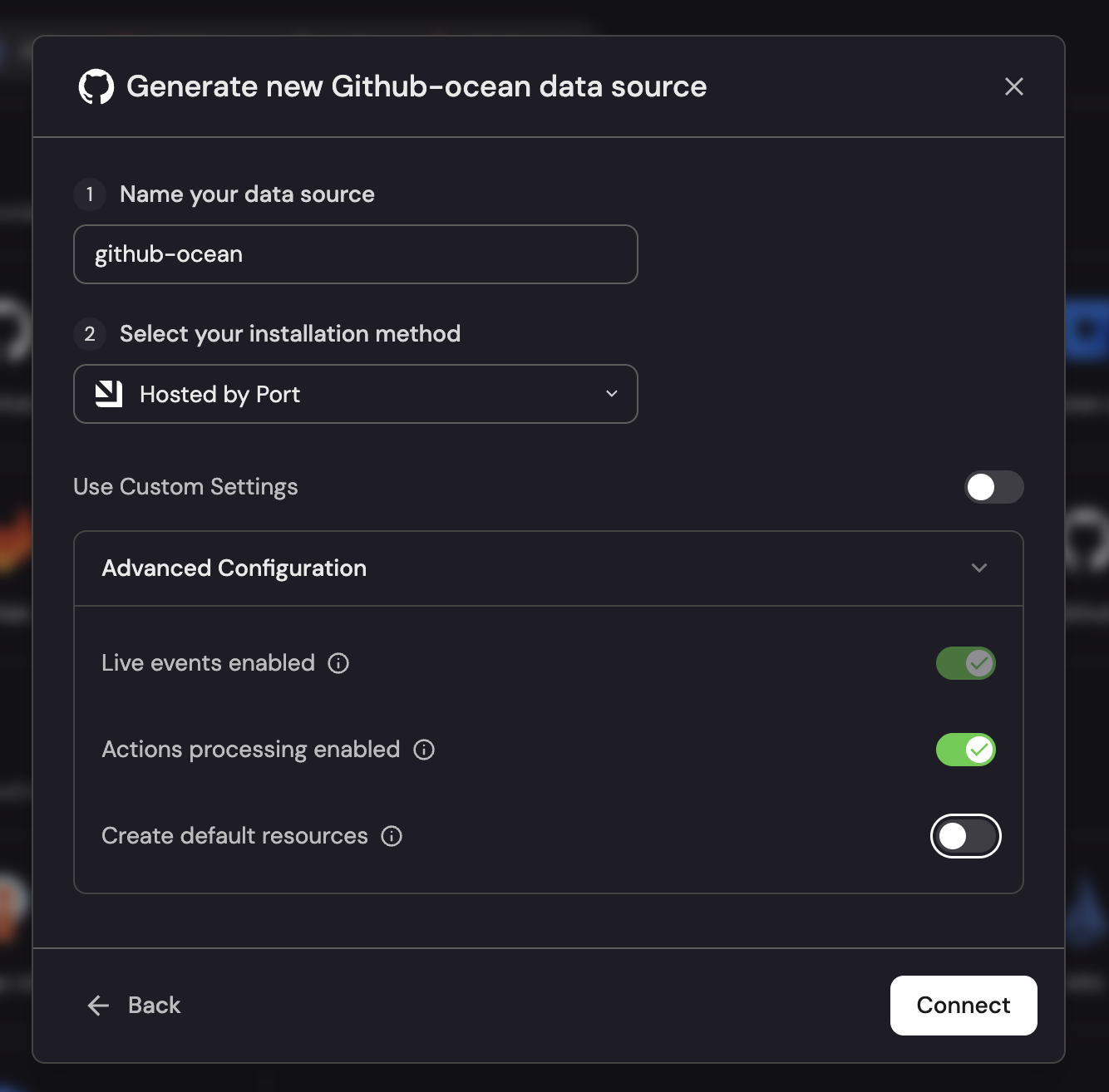The height and width of the screenshot is (1092, 1109).
Task: Close the data source dialog with the X
Action: click(1013, 86)
